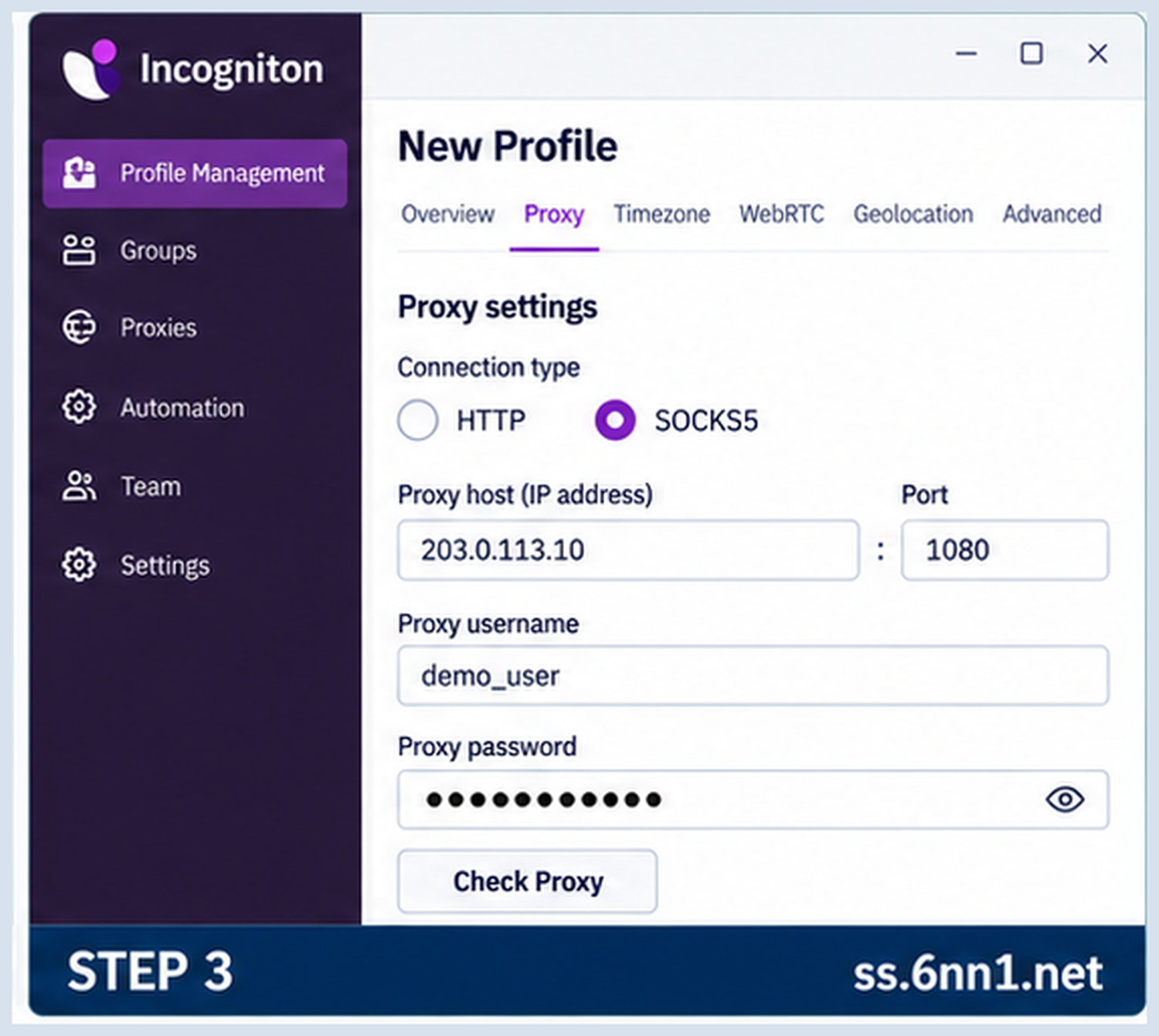
Task: Minimize the Incogniton window
Action: [966, 54]
